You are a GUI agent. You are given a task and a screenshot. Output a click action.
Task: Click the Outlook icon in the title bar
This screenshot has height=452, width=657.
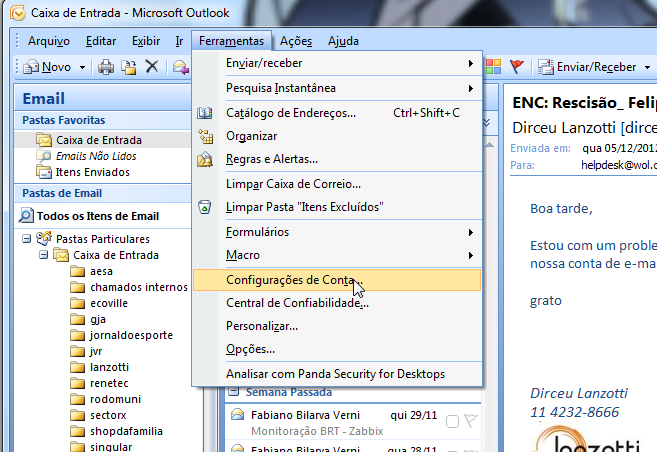[x=18, y=13]
